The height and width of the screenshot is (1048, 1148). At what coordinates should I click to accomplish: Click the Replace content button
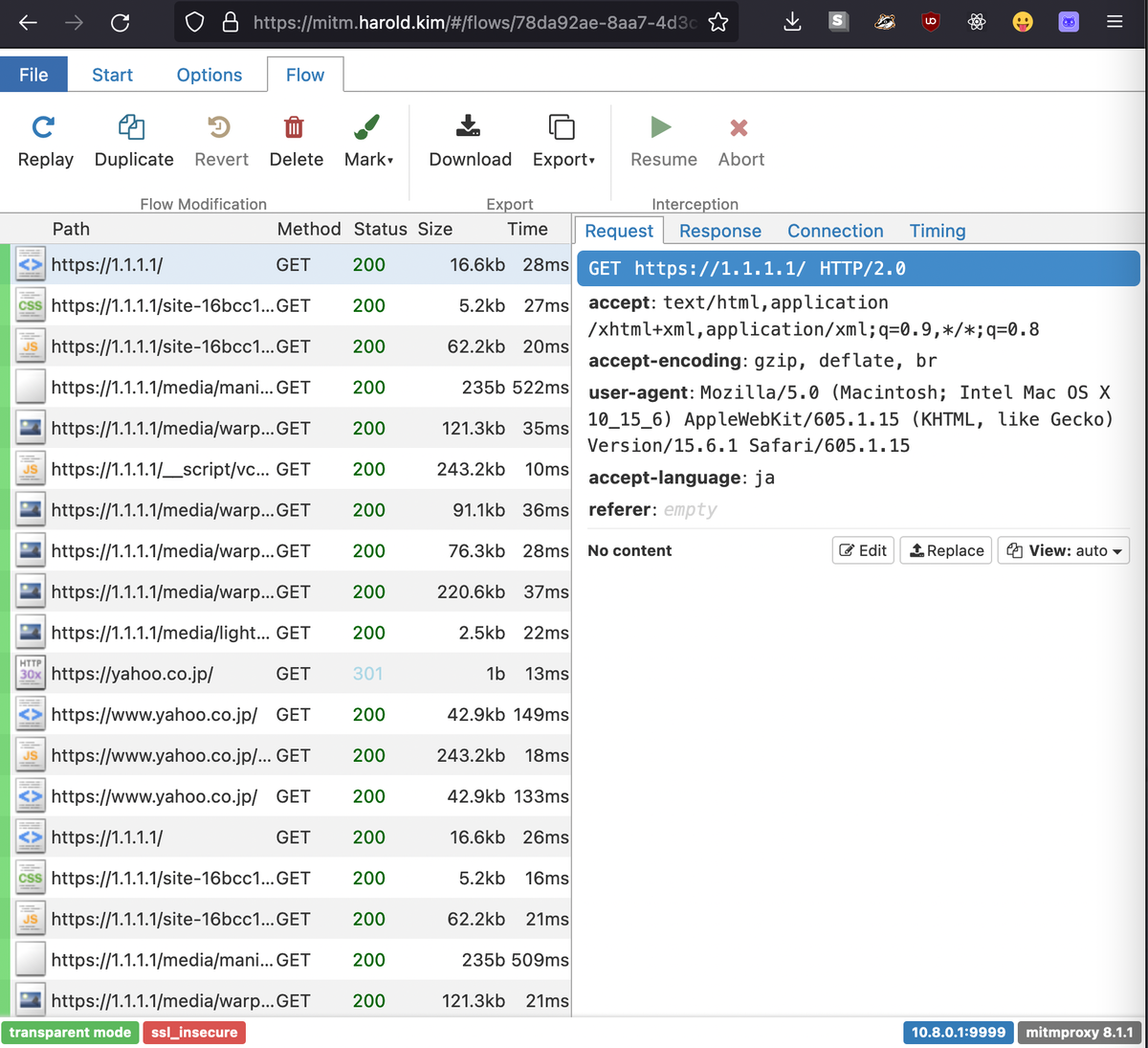[946, 550]
